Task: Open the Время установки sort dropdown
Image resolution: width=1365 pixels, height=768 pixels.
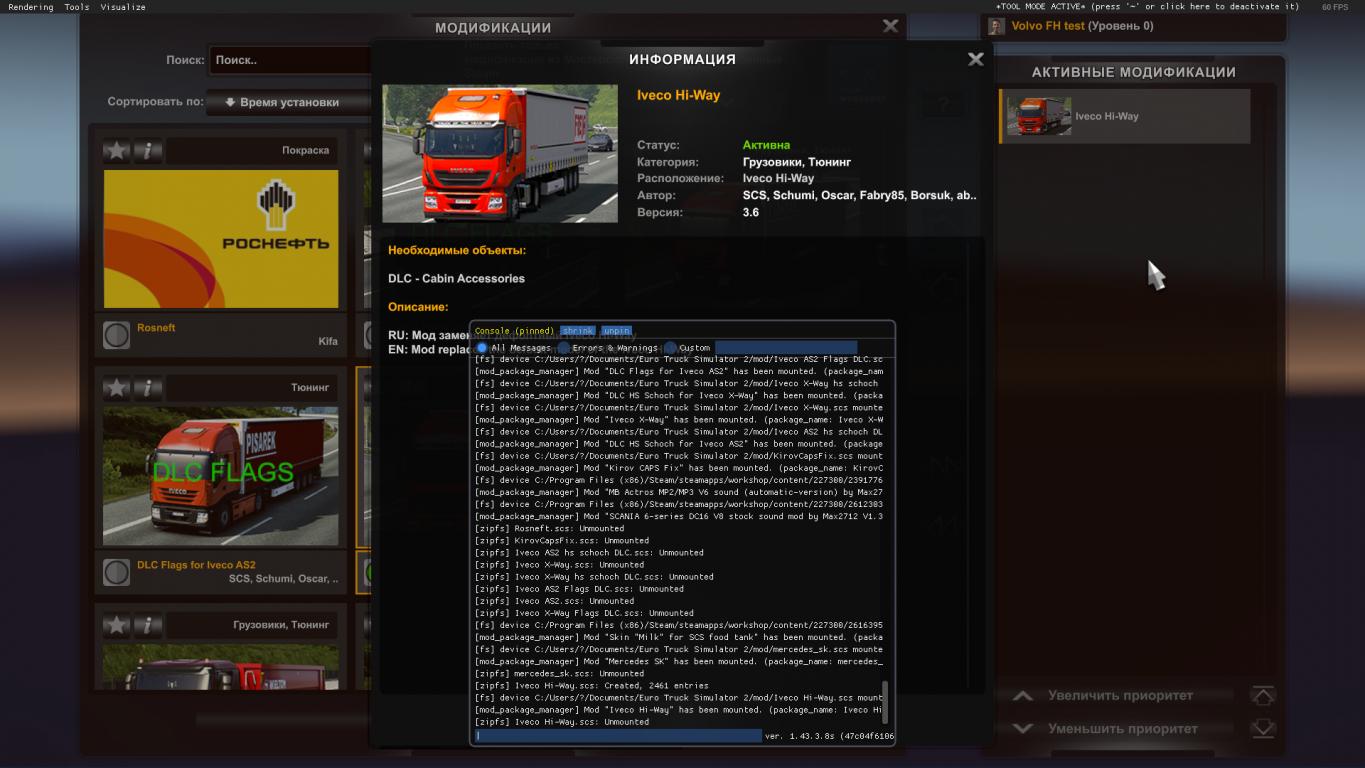Action: pyautogui.click(x=282, y=102)
